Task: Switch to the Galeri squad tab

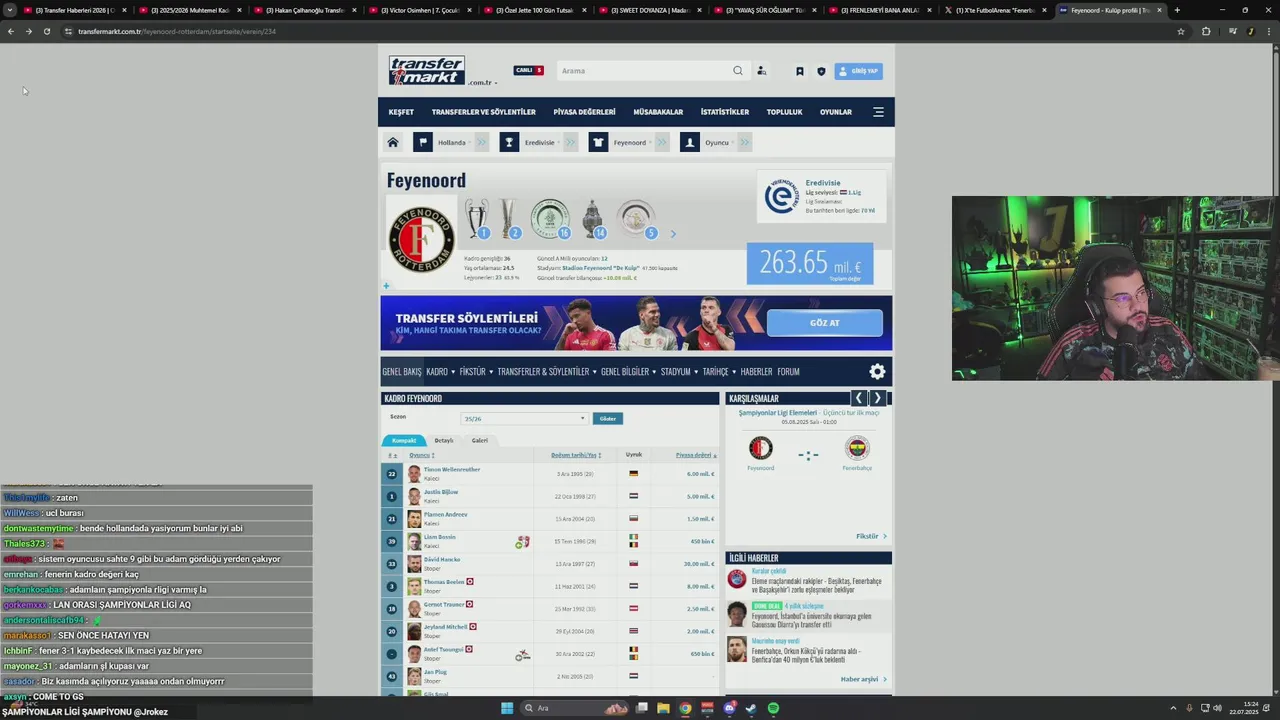Action: (480, 440)
